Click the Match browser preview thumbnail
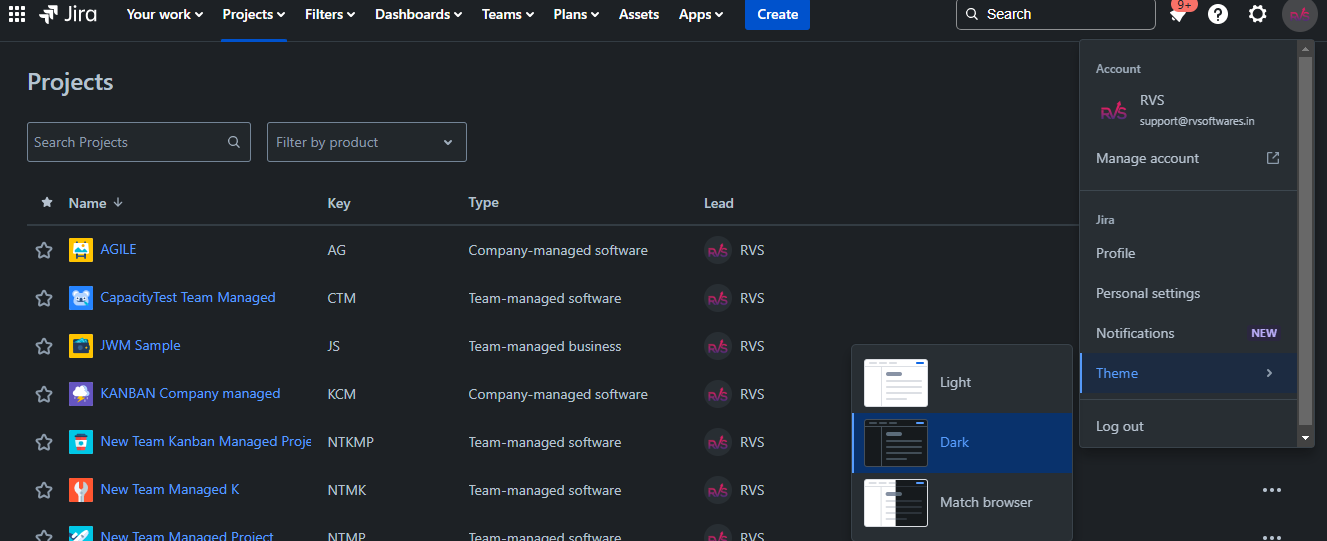This screenshot has height=541, width=1327. 896,503
